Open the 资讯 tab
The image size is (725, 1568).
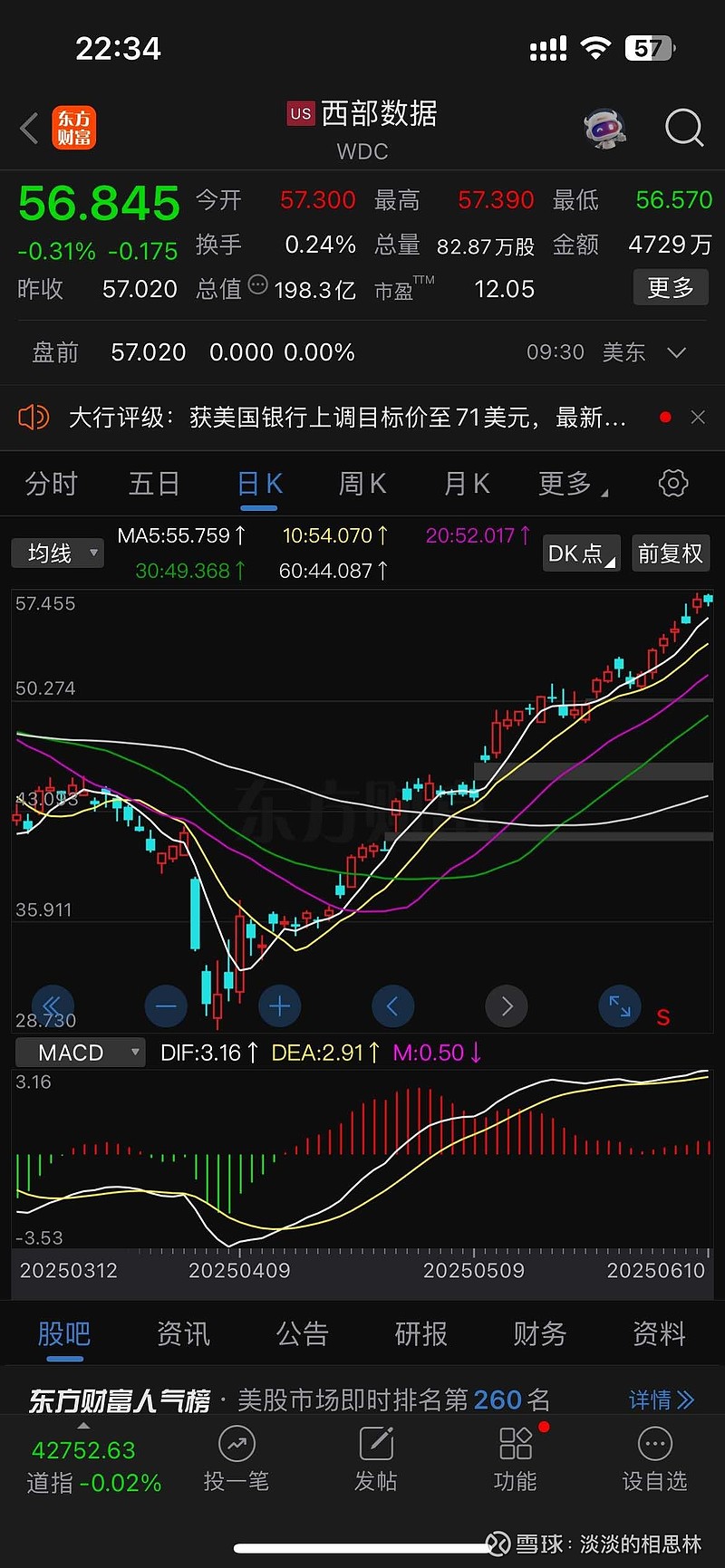point(183,1333)
